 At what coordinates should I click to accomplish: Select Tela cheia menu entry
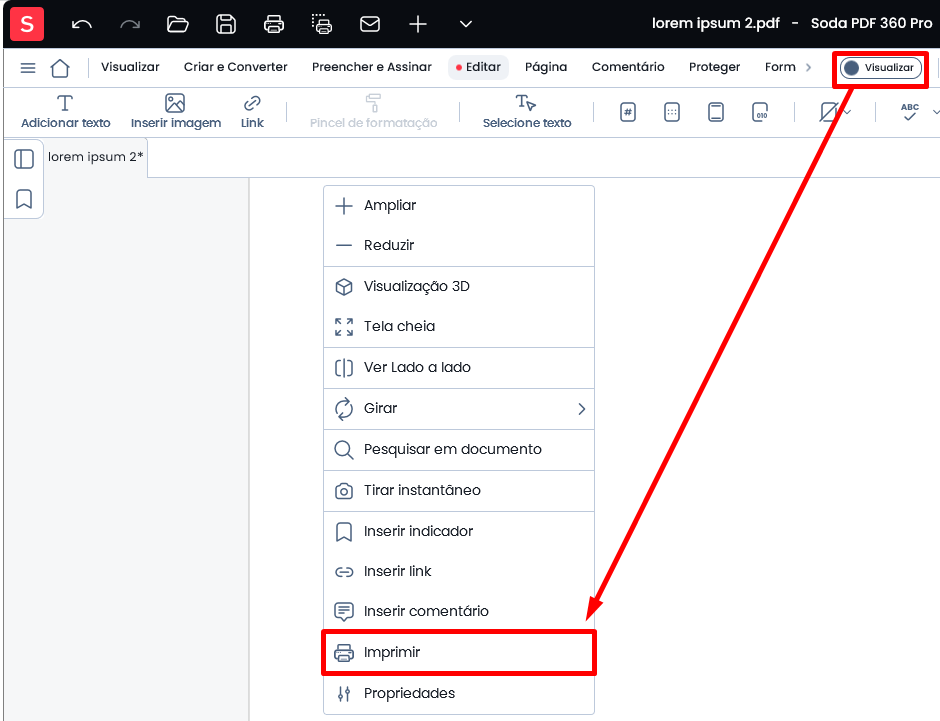(x=459, y=327)
